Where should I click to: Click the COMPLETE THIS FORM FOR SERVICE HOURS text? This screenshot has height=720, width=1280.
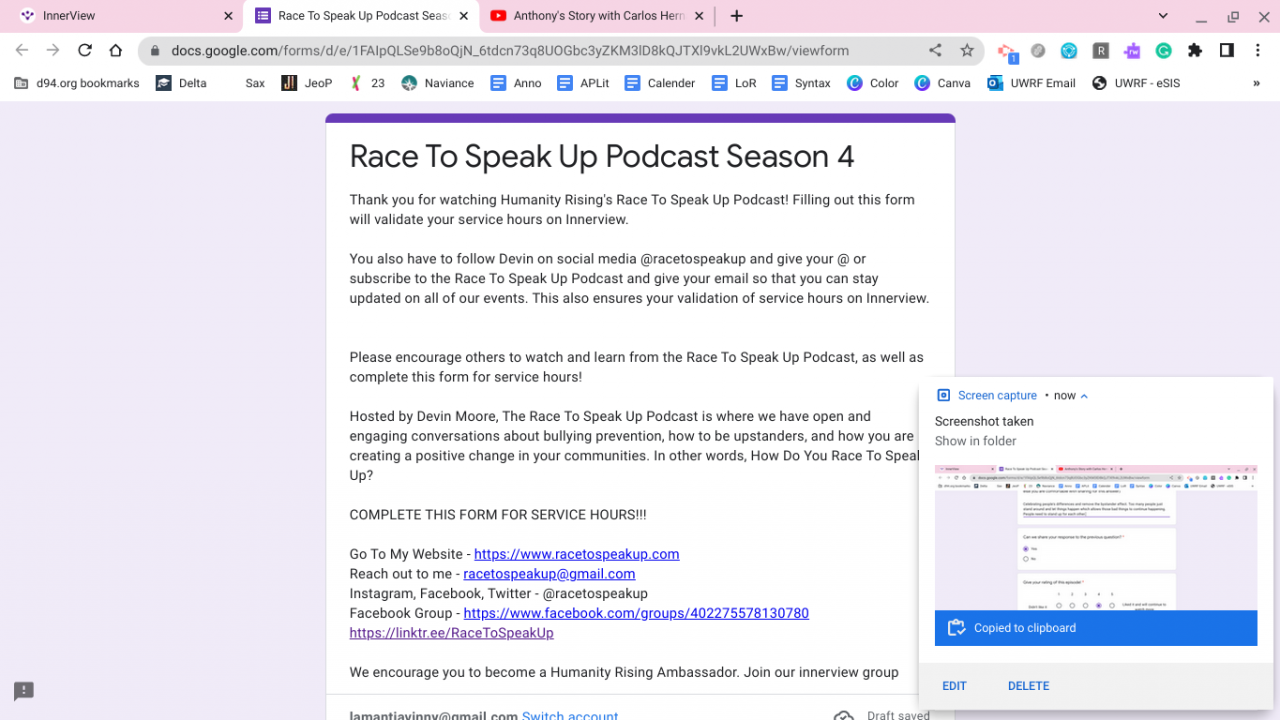pos(498,515)
